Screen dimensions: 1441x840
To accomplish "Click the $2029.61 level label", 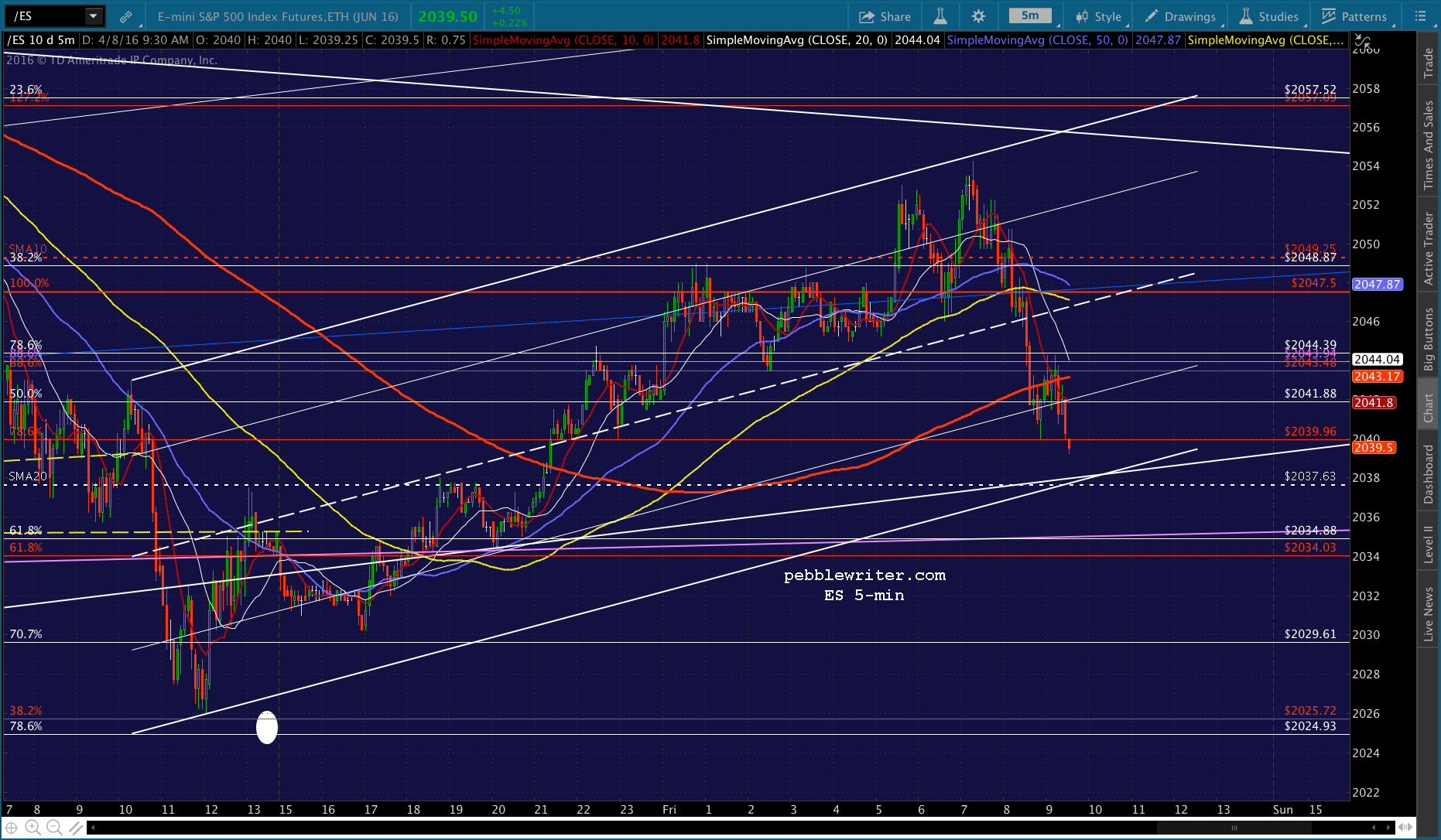I will [x=1310, y=634].
